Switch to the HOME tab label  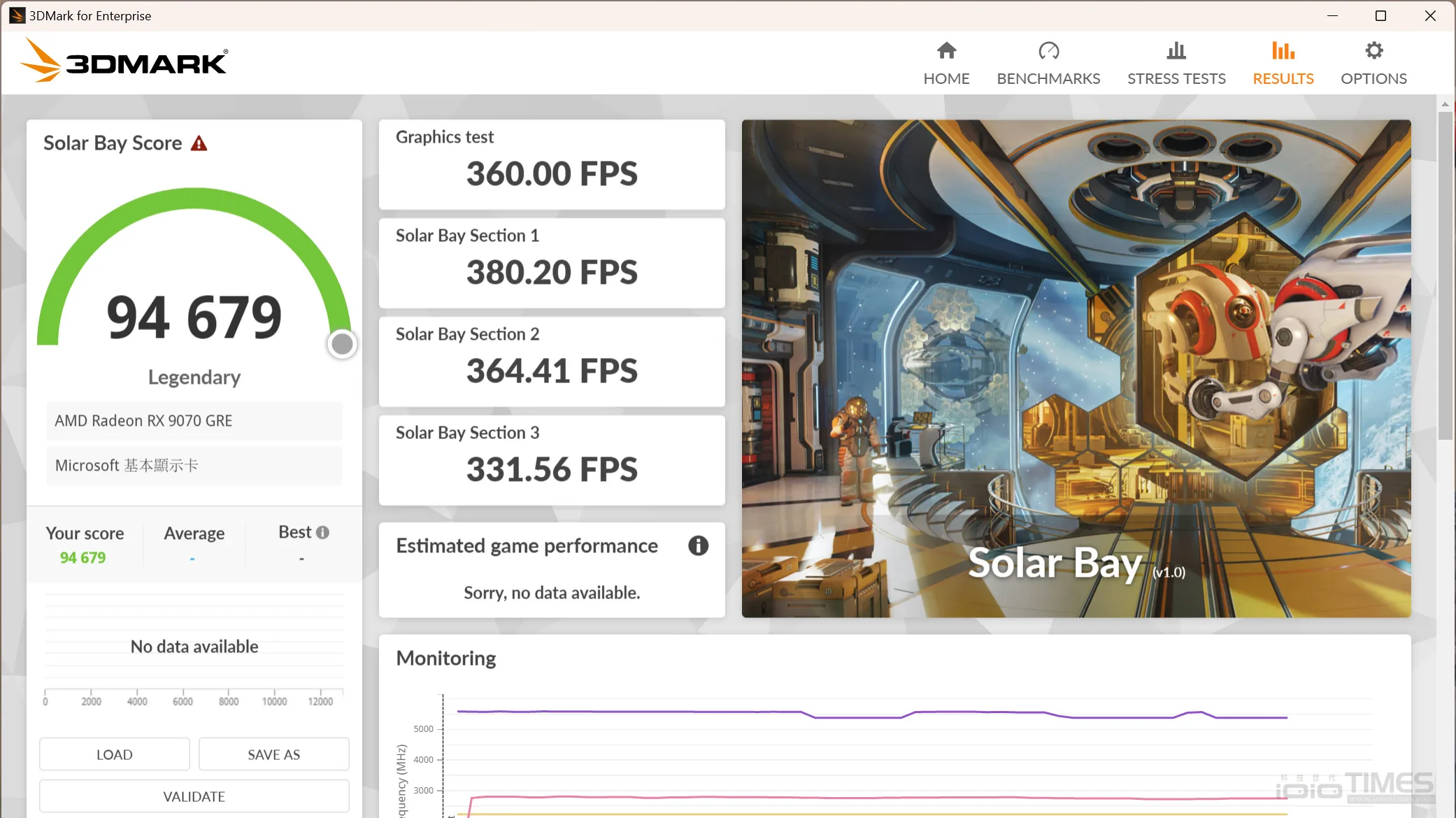pos(946,78)
